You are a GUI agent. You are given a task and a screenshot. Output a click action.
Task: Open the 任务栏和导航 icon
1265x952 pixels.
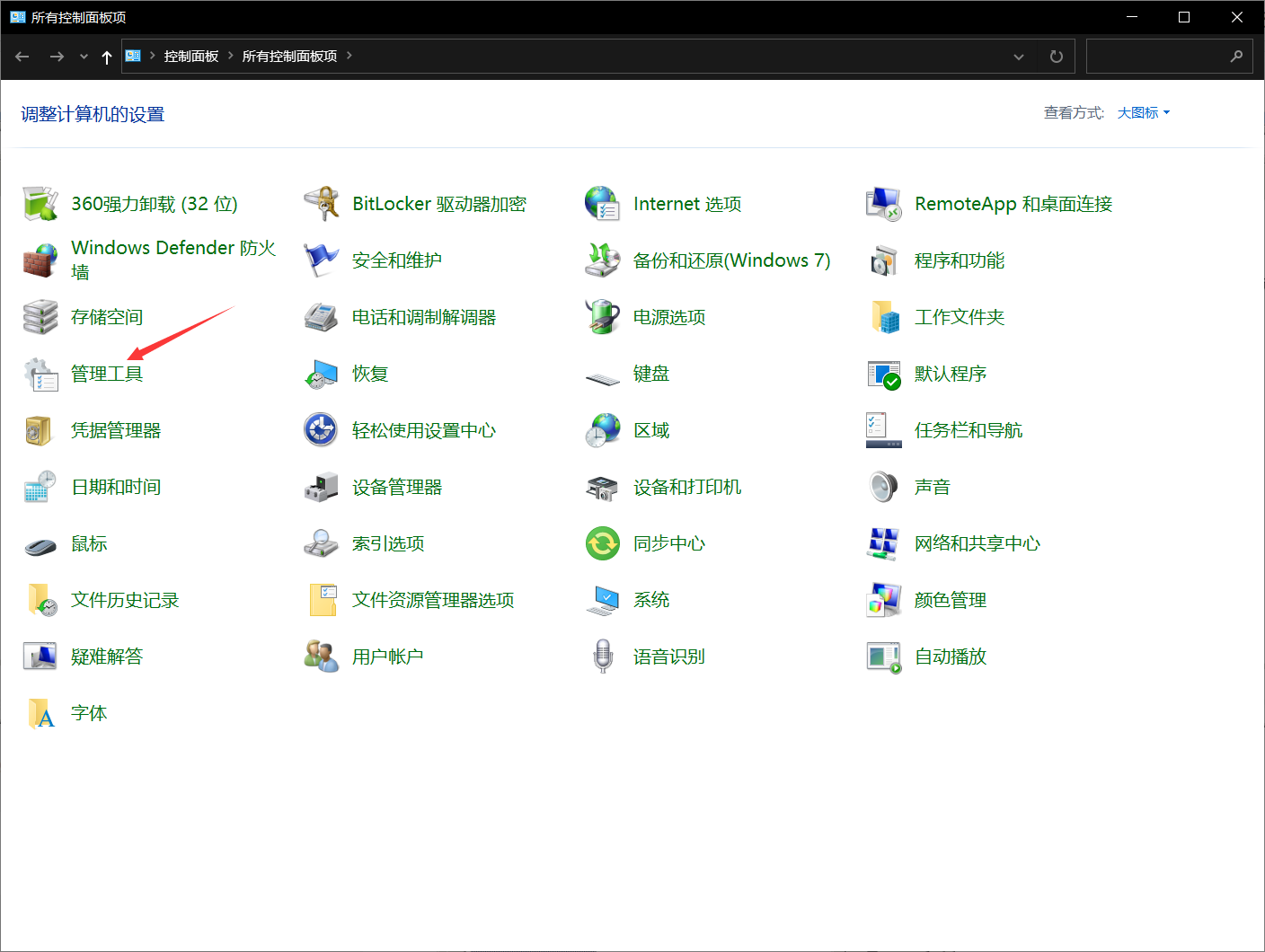[884, 430]
